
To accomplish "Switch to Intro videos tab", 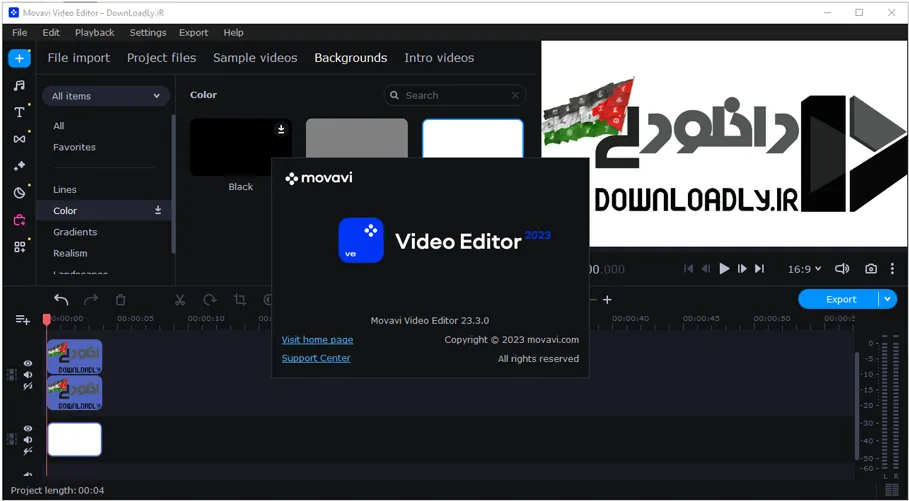I will 439,58.
